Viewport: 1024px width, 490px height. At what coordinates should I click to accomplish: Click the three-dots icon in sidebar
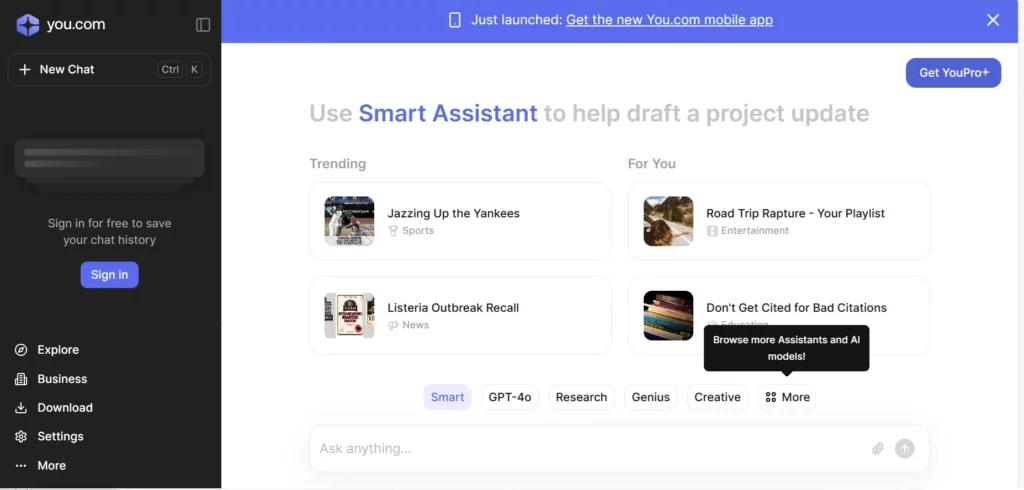click(21, 466)
